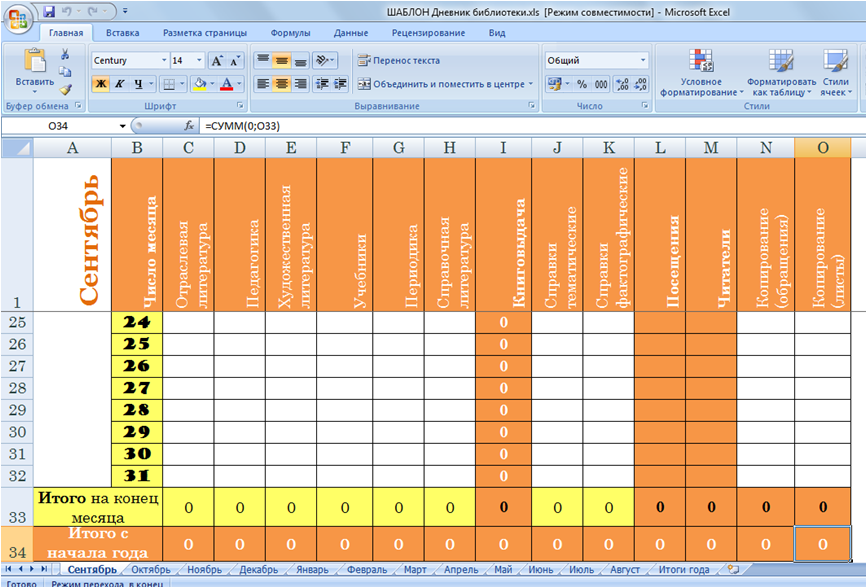Apply percent style with the % button
867x588 pixels.
tap(582, 84)
